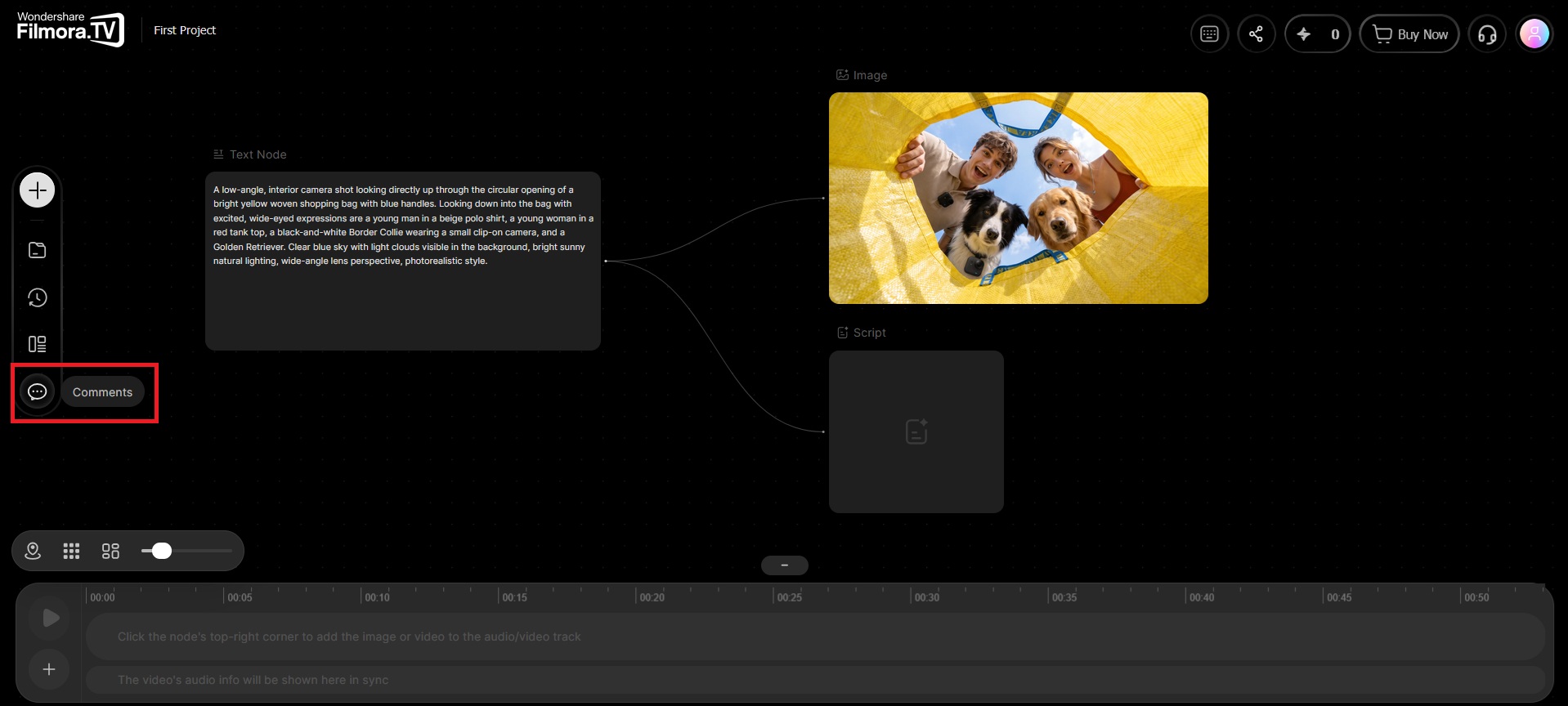Click the share icon in top bar

coord(1257,34)
